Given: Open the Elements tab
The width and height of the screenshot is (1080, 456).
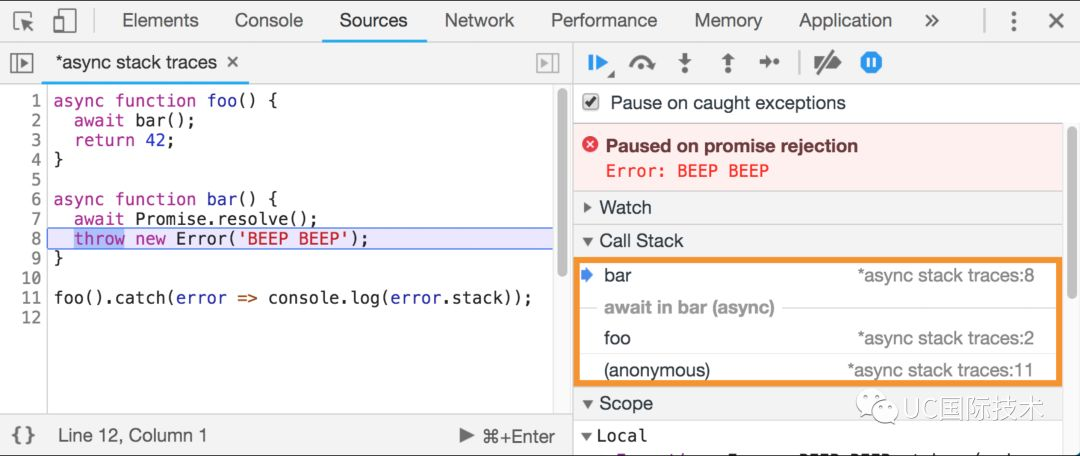Looking at the screenshot, I should click(x=160, y=21).
